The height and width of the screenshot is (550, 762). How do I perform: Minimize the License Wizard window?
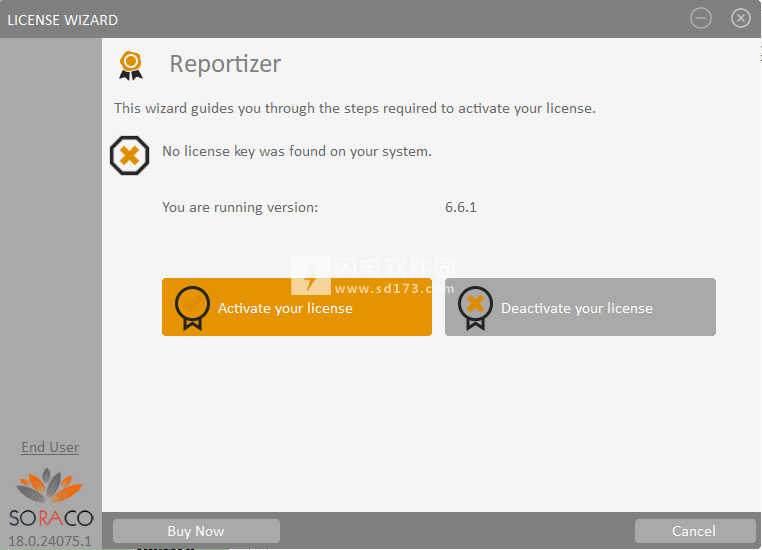(701, 18)
